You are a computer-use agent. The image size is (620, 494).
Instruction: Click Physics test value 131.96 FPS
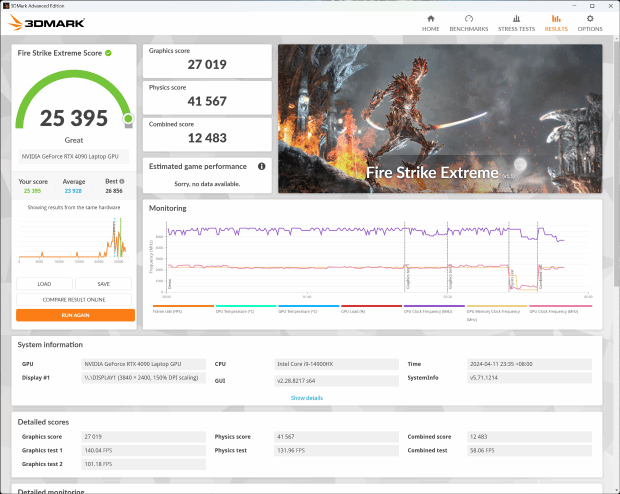pyautogui.click(x=336, y=450)
